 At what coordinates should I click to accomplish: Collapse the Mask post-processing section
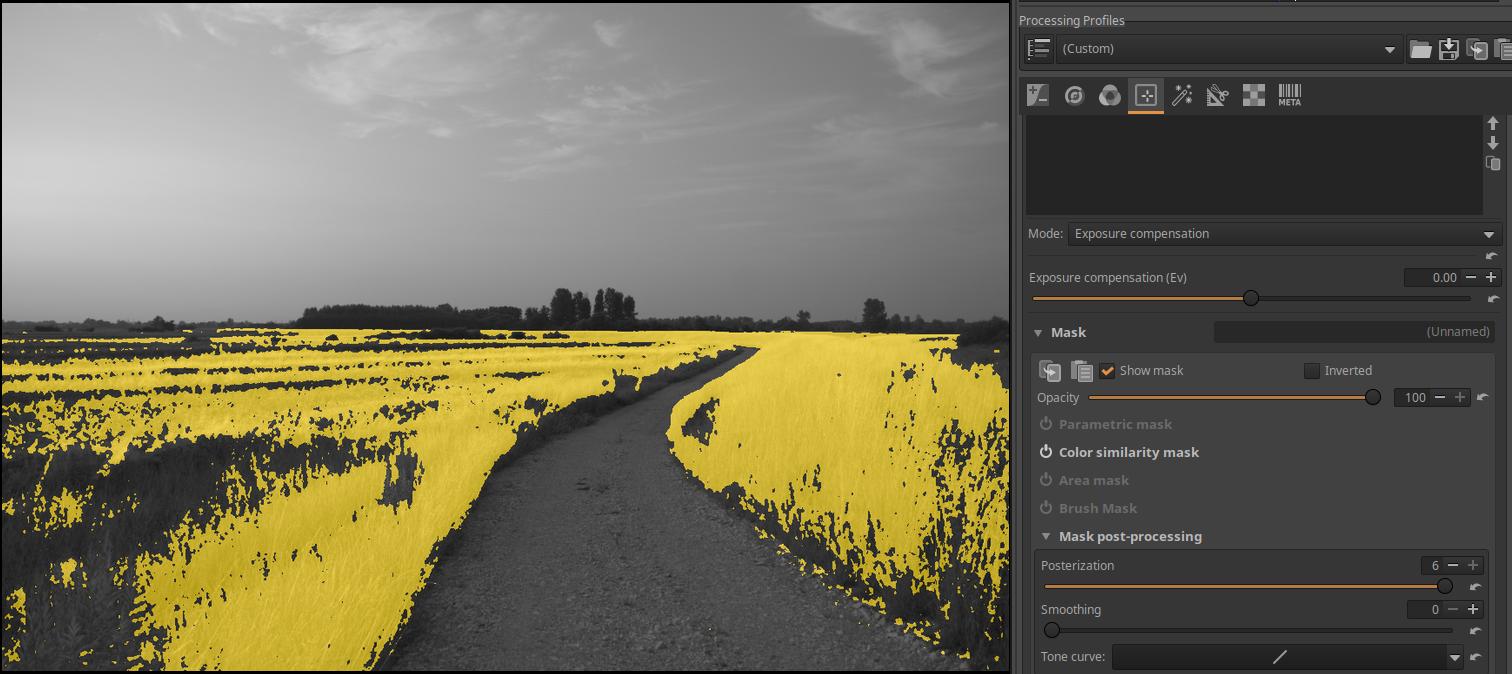pos(1046,537)
